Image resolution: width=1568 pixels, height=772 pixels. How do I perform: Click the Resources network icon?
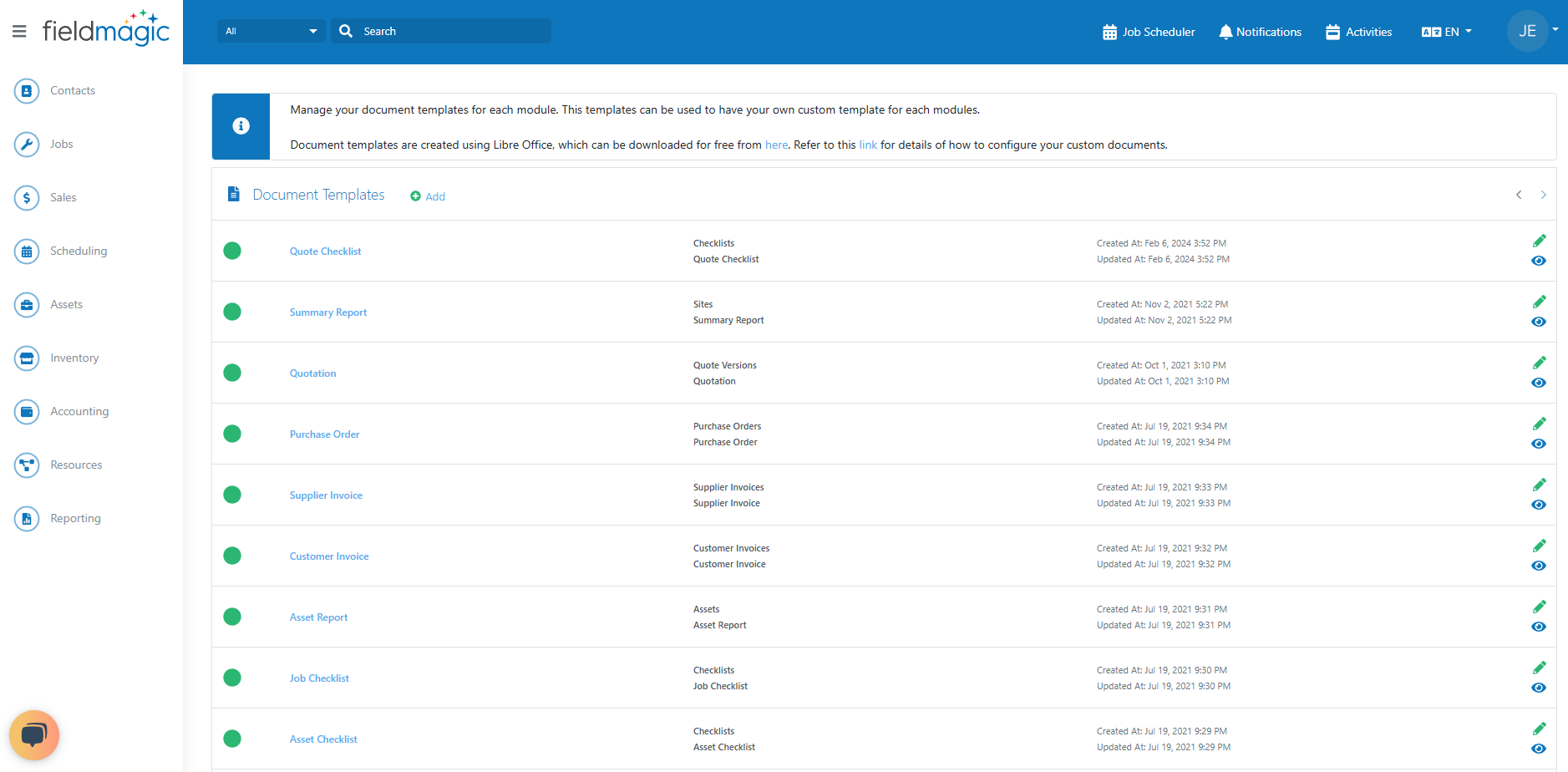point(27,465)
